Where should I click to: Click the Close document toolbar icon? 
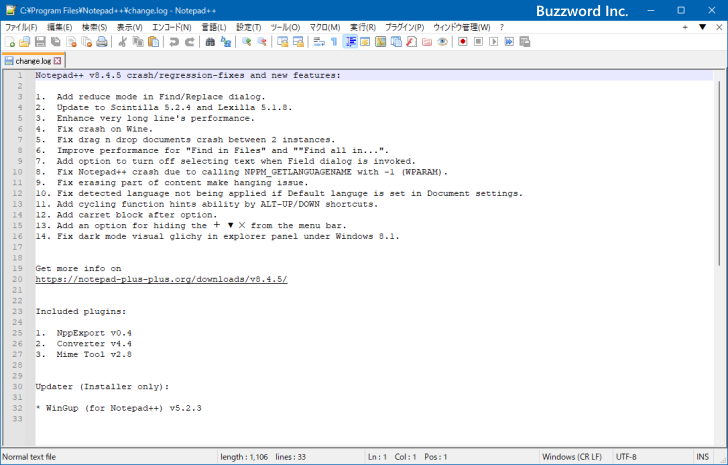tap(72, 42)
